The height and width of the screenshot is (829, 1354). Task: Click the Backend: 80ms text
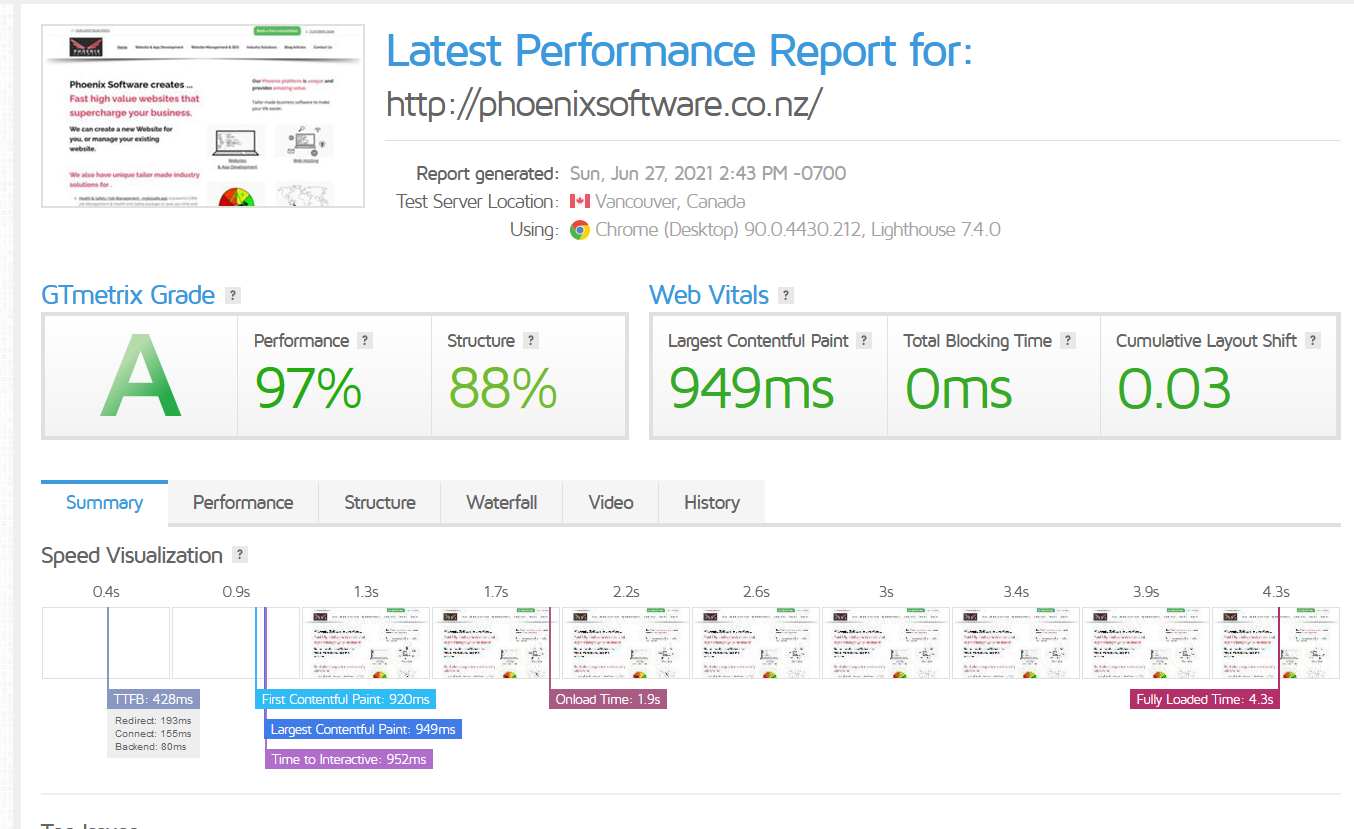pyautogui.click(x=152, y=746)
